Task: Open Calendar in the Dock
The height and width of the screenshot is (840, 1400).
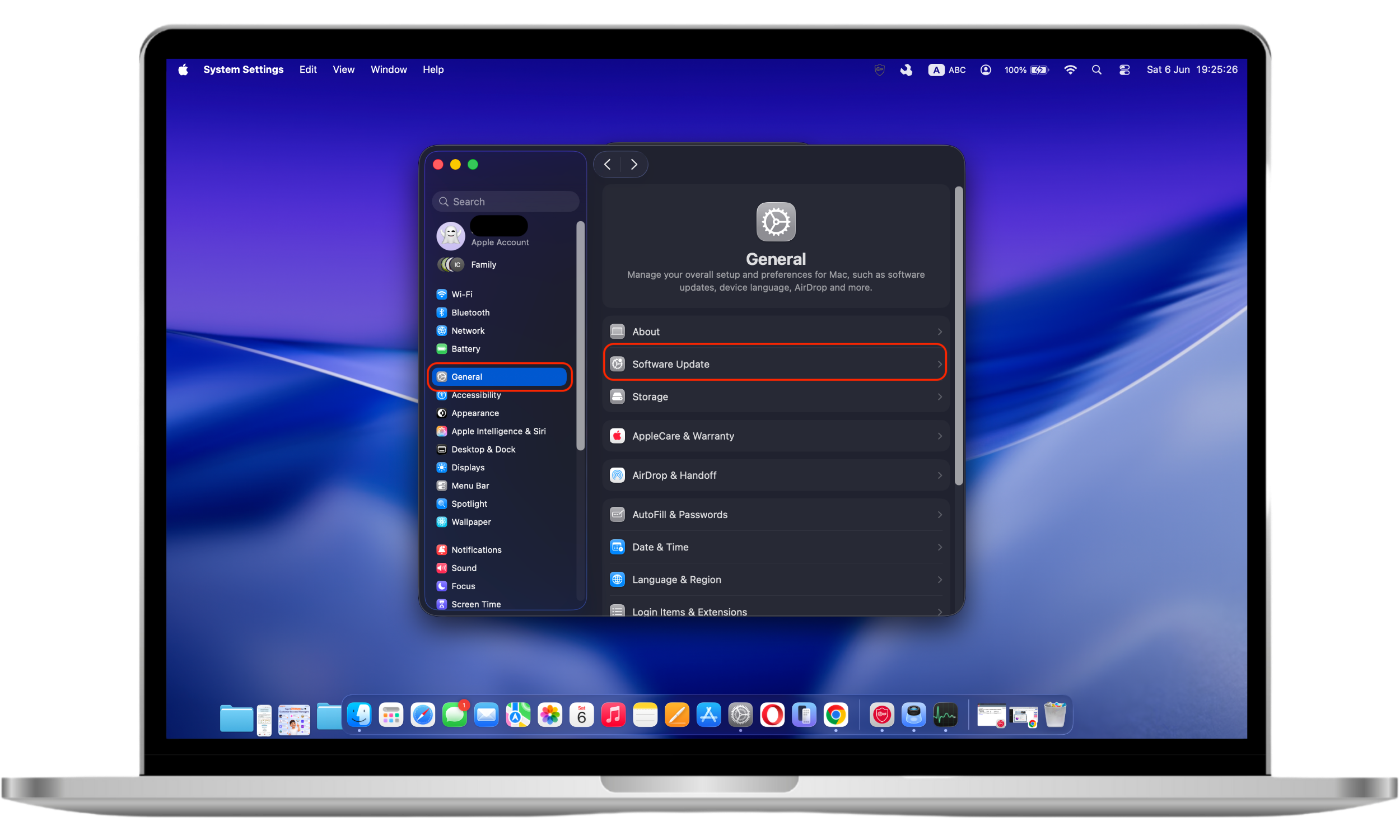Action: click(581, 715)
